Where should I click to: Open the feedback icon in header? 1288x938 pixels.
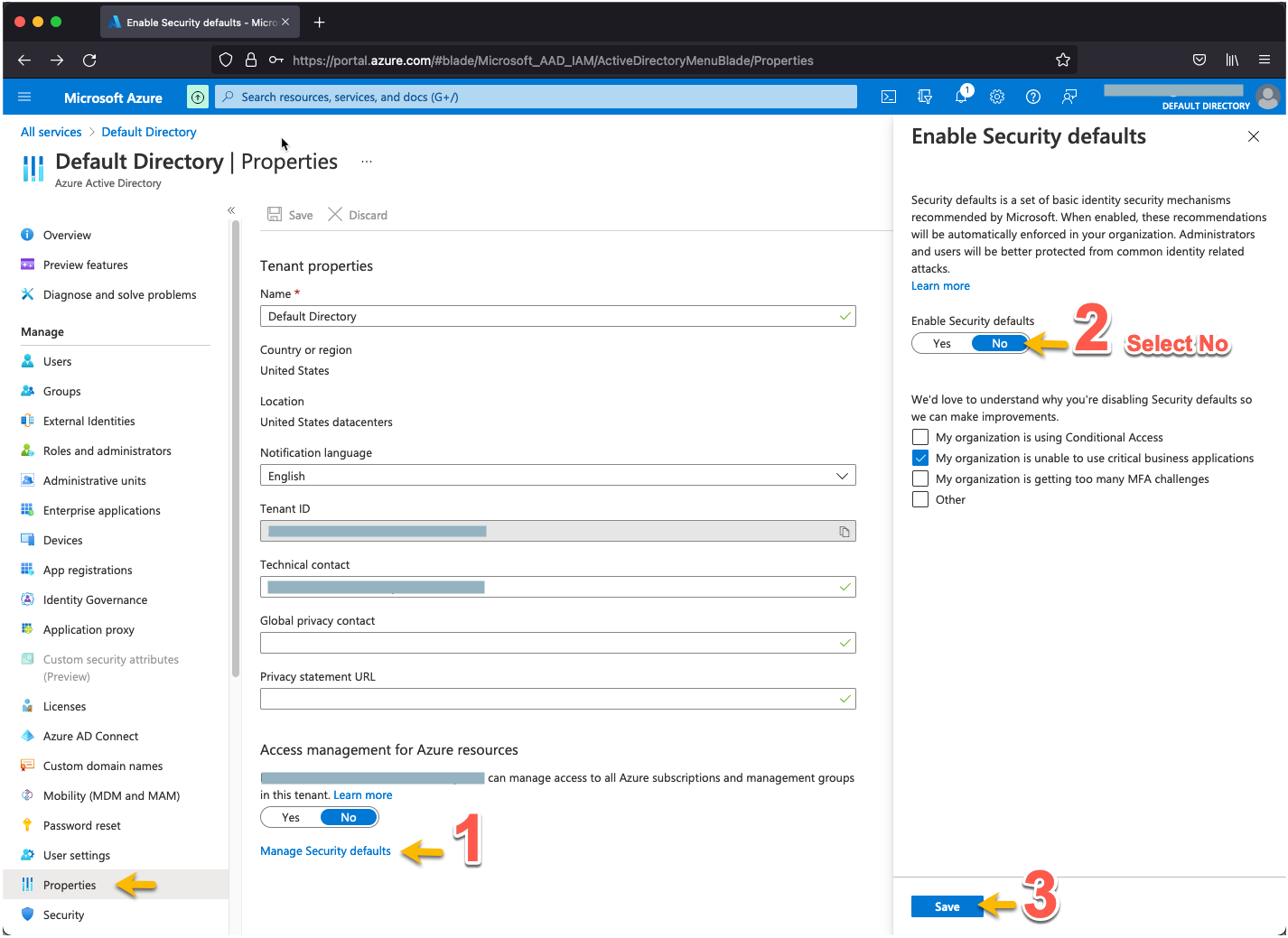1069,97
